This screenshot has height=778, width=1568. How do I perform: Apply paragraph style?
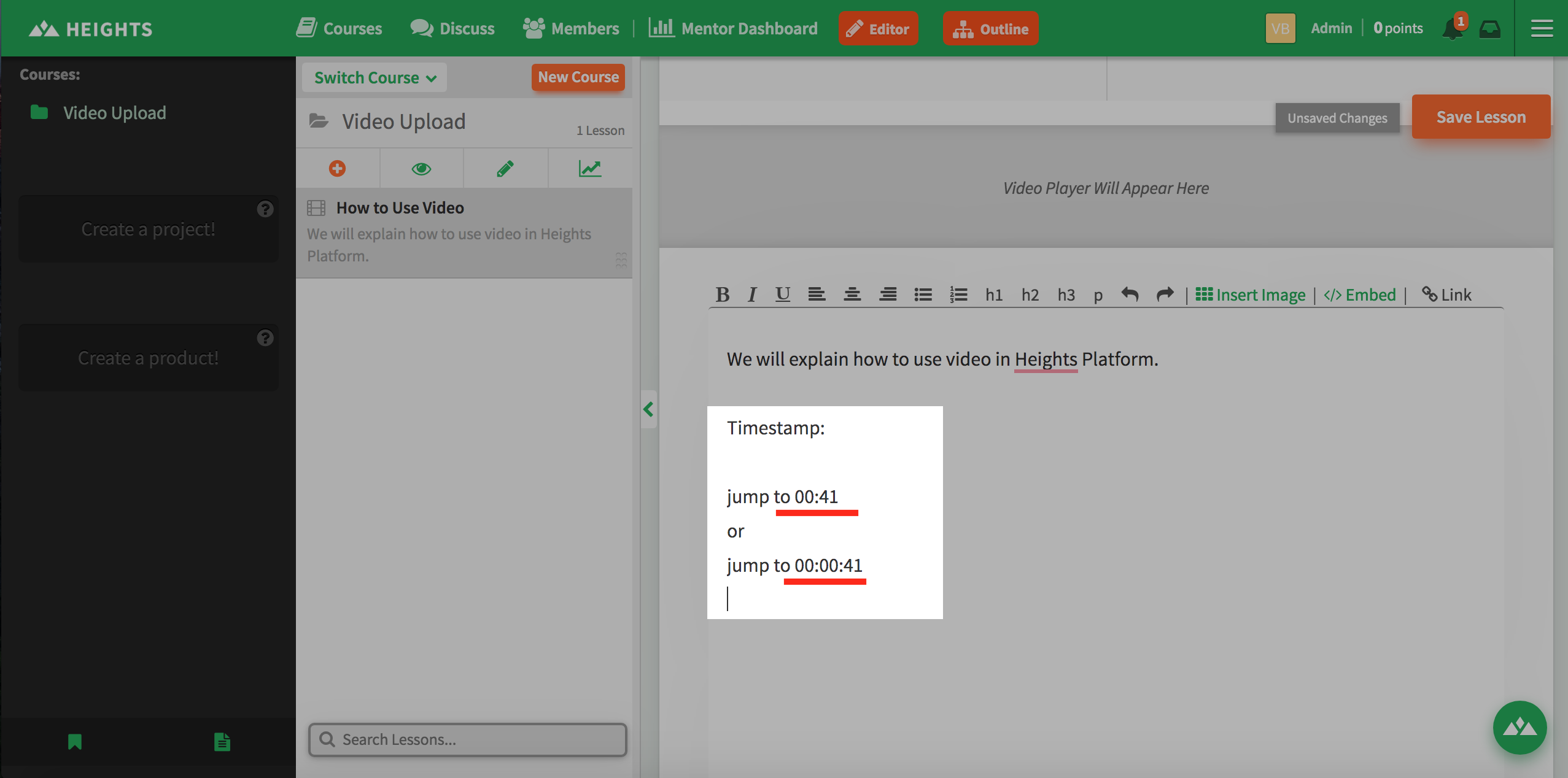click(x=1098, y=296)
